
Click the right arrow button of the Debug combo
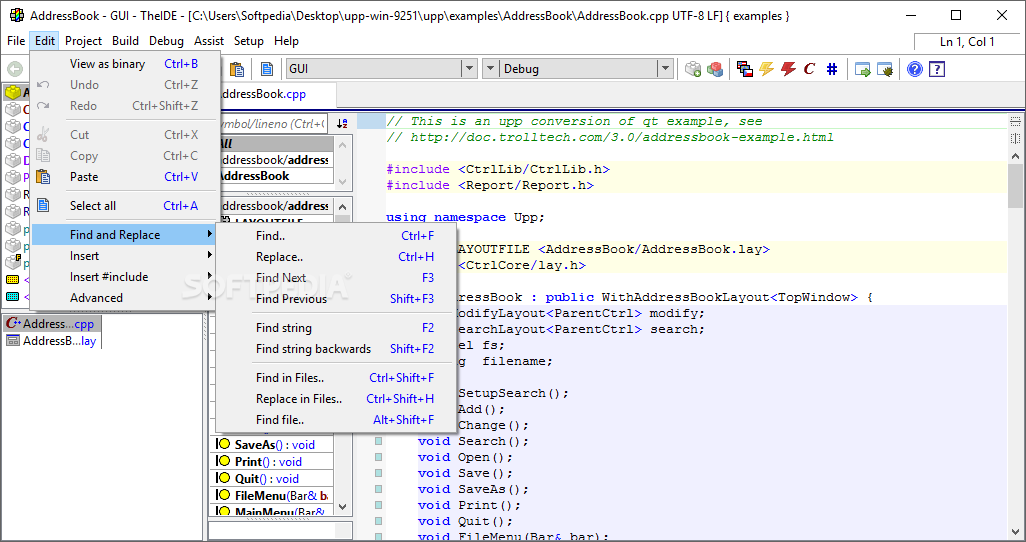tap(665, 69)
